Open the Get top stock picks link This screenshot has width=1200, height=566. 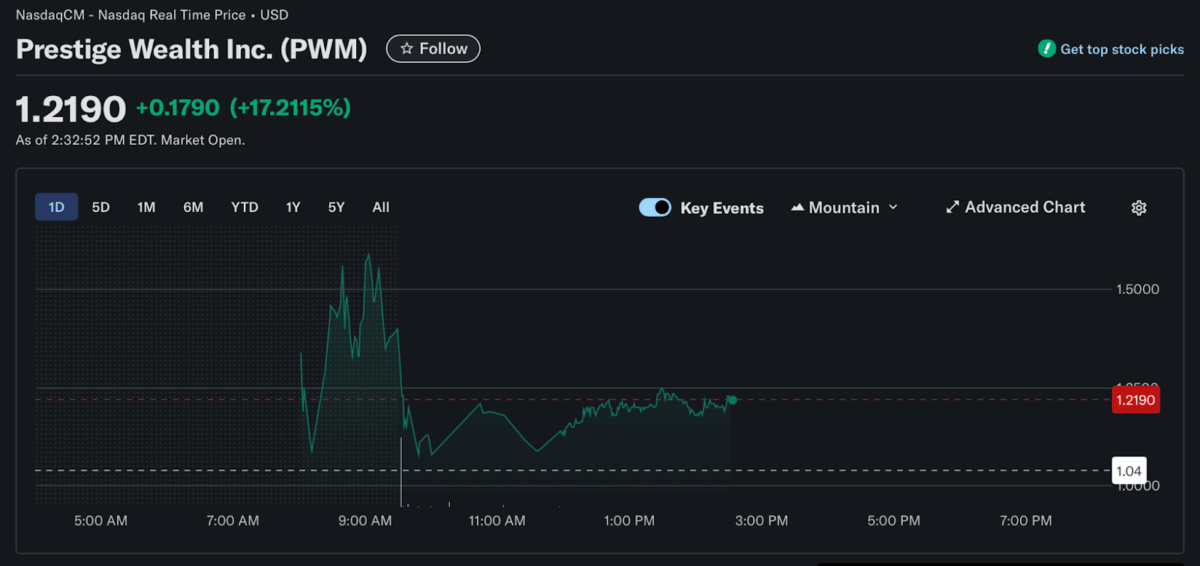tap(1121, 49)
